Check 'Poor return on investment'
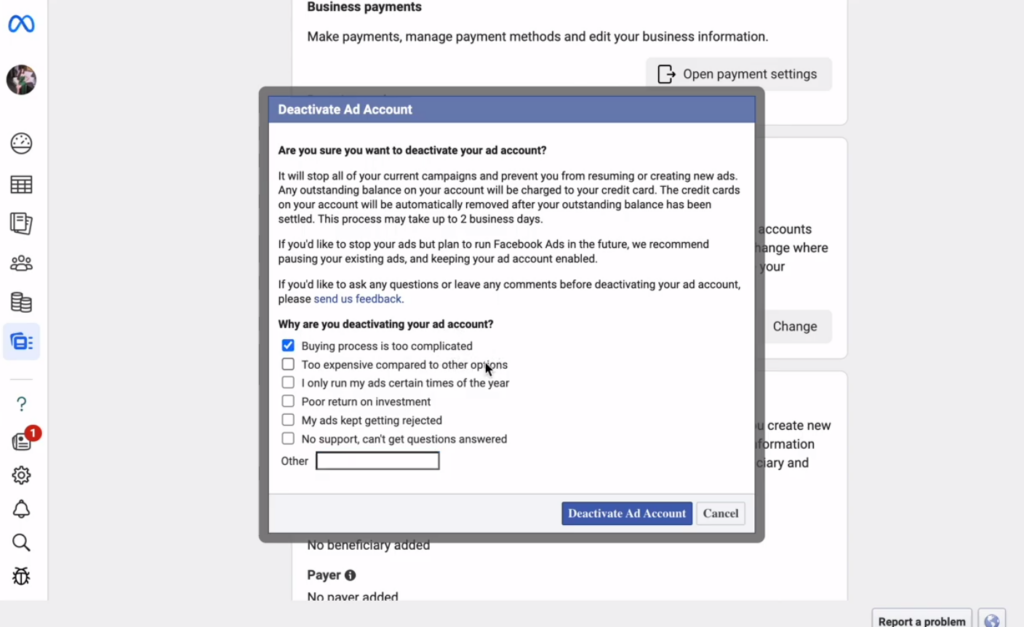This screenshot has height=627, width=1024. point(288,401)
